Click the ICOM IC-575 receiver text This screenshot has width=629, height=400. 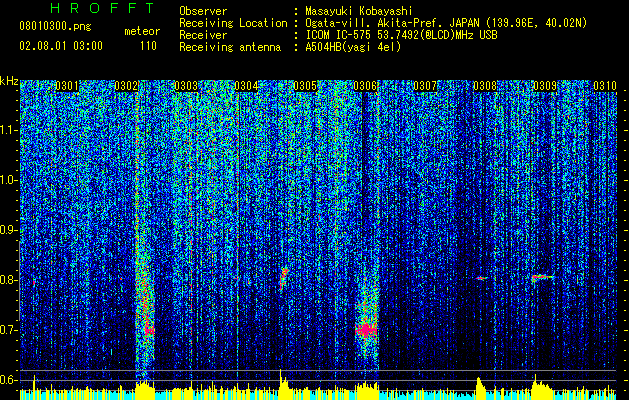point(401,35)
